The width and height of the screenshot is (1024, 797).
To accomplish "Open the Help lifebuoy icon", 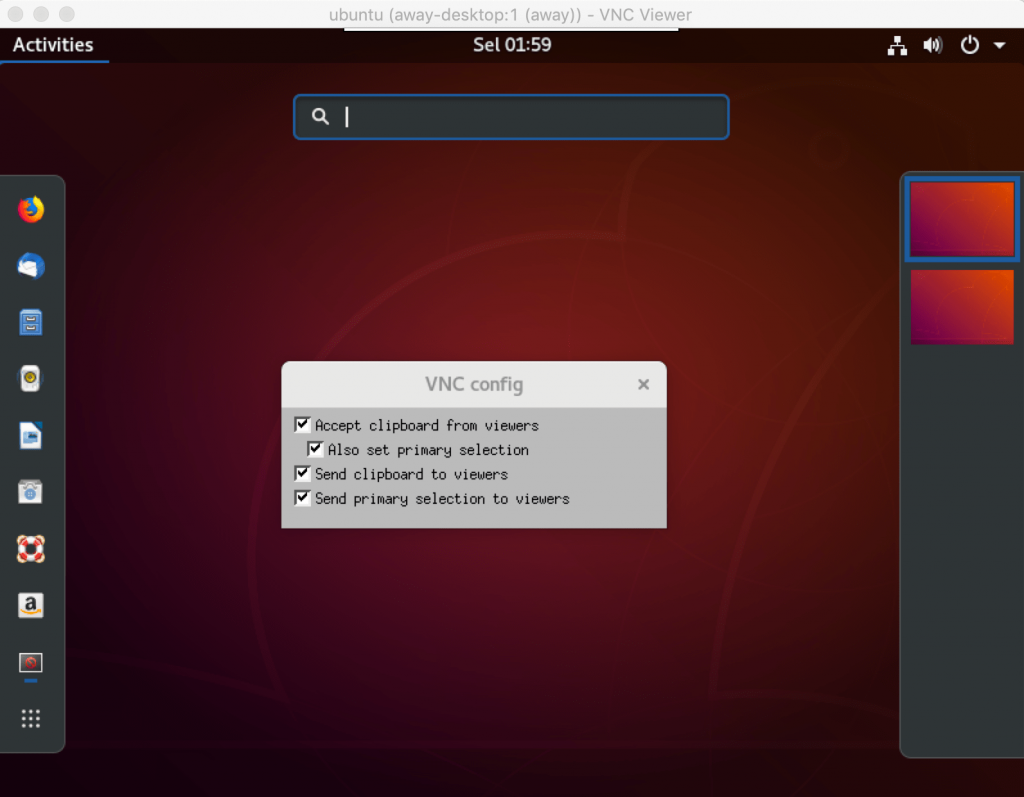I will pos(31,549).
